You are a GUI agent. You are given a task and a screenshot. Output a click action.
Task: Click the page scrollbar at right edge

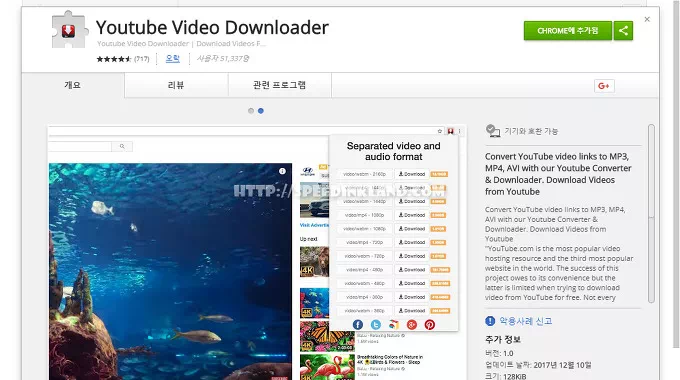(x=677, y=174)
